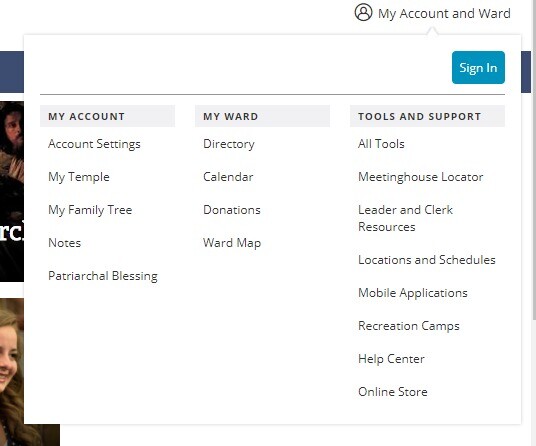
Task: Open the Meetinghouse Locator
Action: click(420, 177)
